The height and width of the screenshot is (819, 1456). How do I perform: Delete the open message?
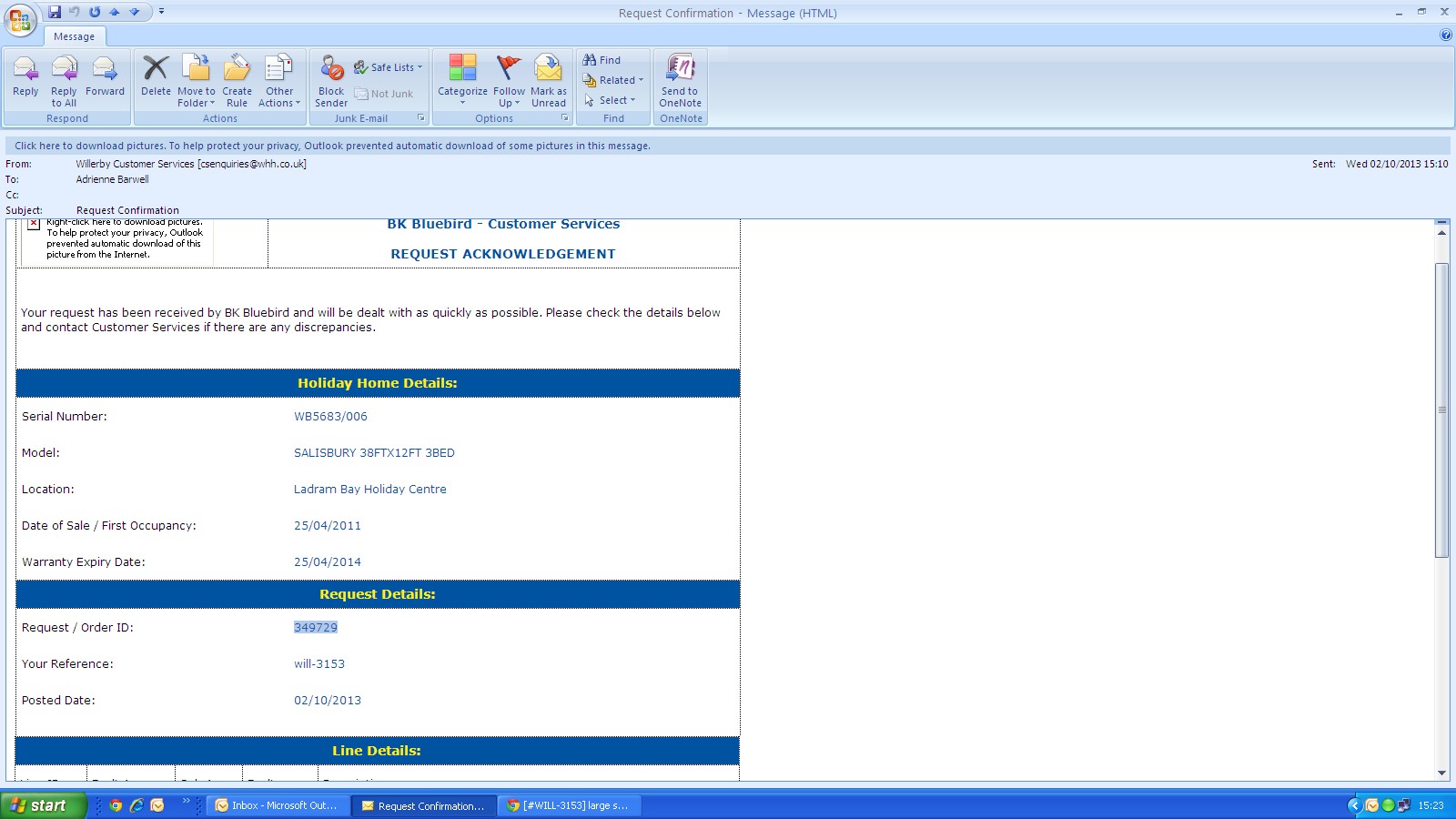tap(156, 76)
